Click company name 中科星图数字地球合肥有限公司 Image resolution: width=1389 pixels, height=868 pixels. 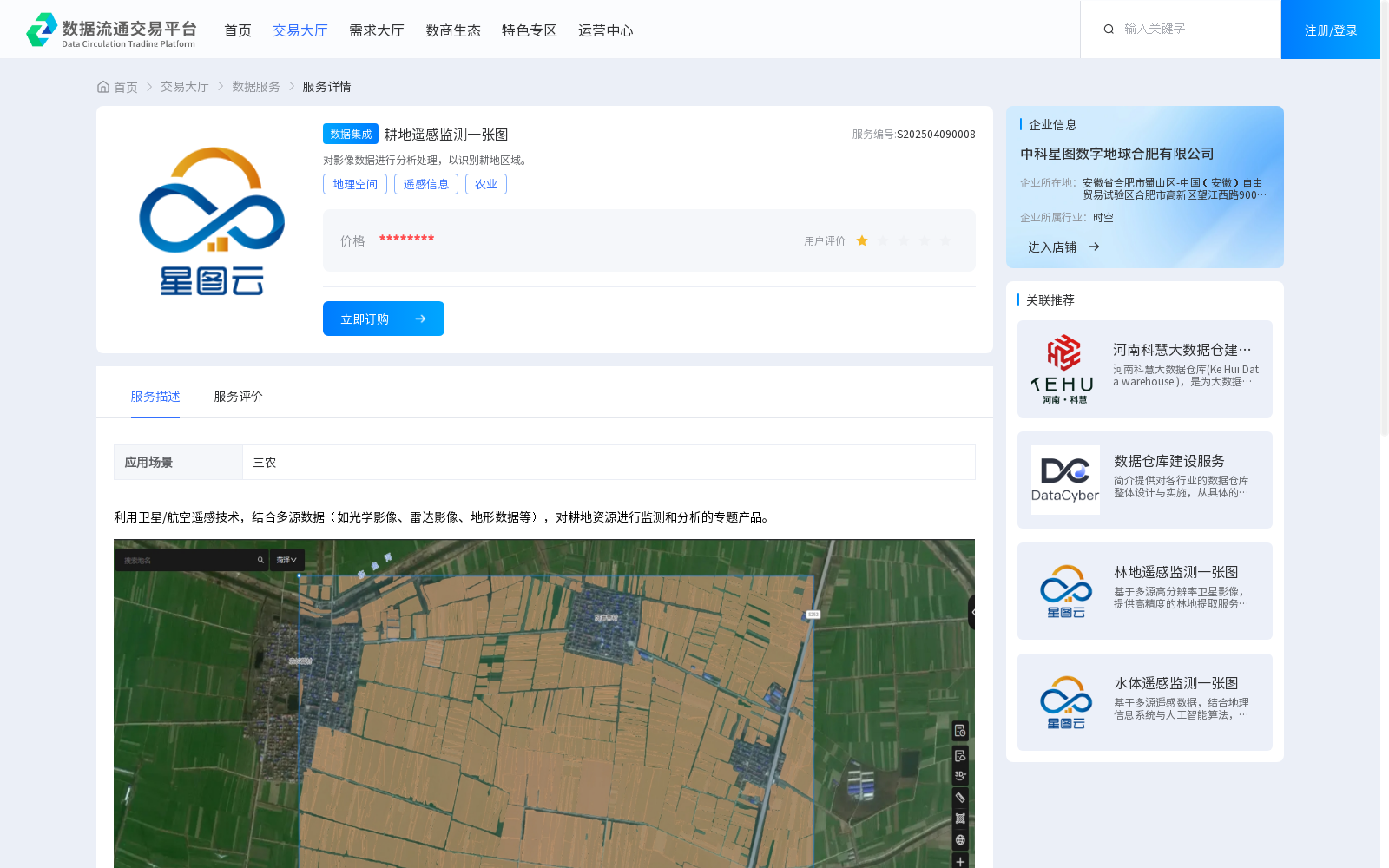(1117, 154)
